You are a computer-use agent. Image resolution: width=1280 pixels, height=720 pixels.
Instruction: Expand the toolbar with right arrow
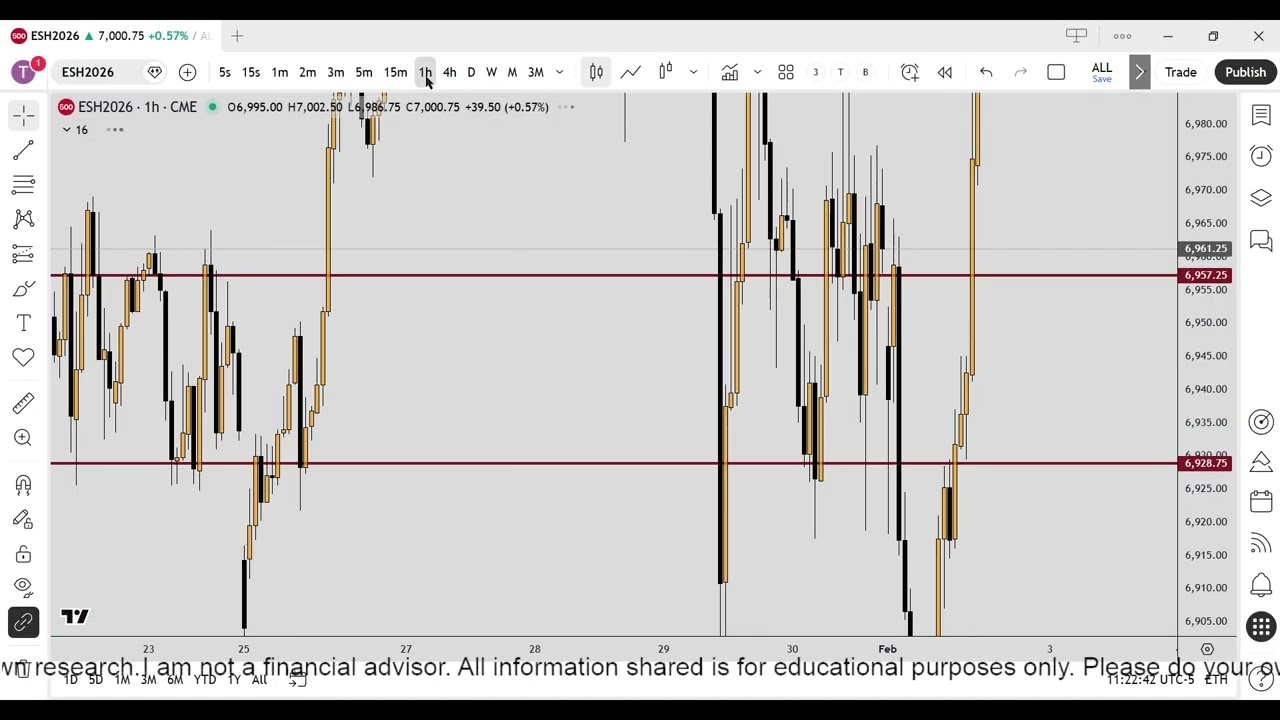tap(1139, 72)
